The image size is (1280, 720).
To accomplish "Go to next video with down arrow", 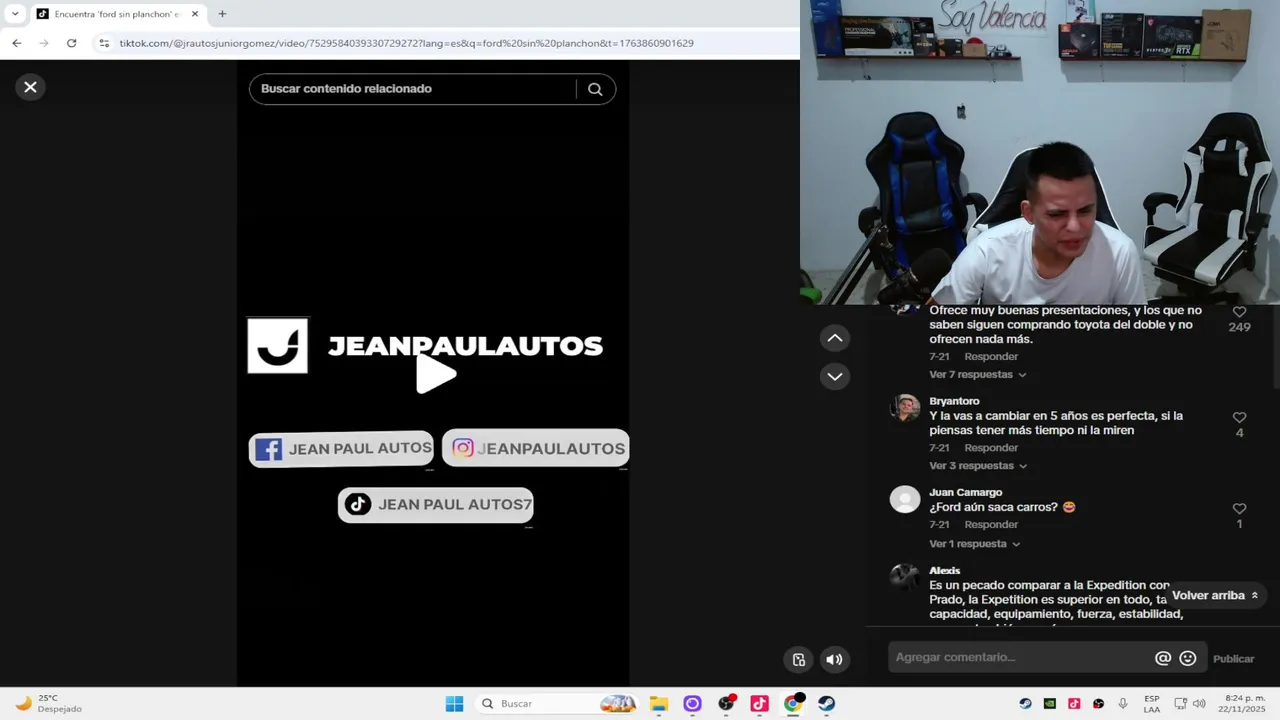I will [835, 376].
